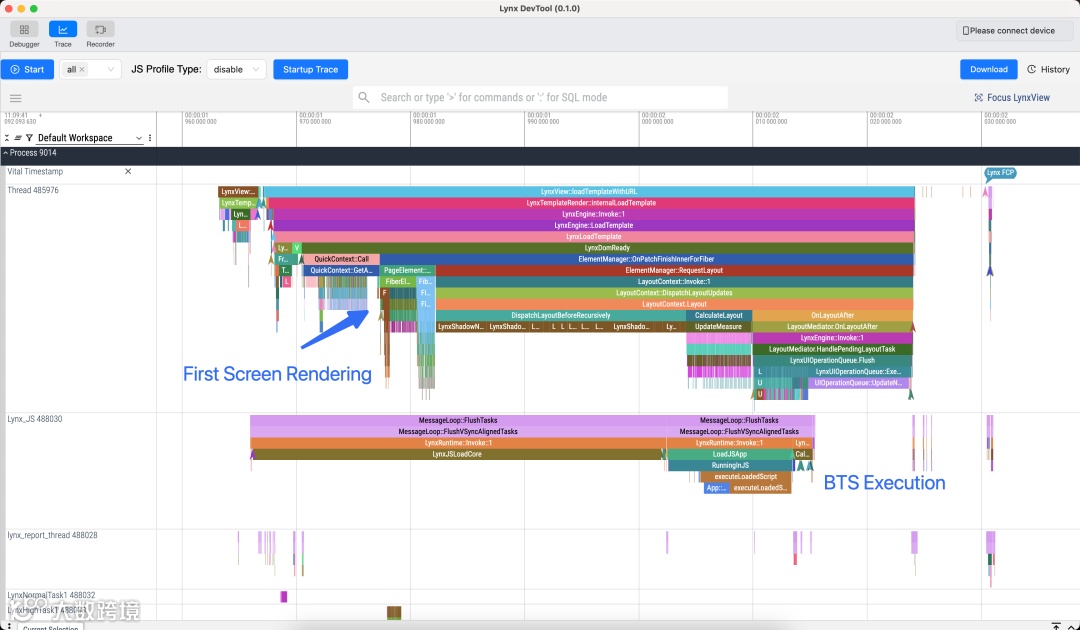
Task: Select Lynx_JS 488030 track label
Action: [x=35, y=419]
